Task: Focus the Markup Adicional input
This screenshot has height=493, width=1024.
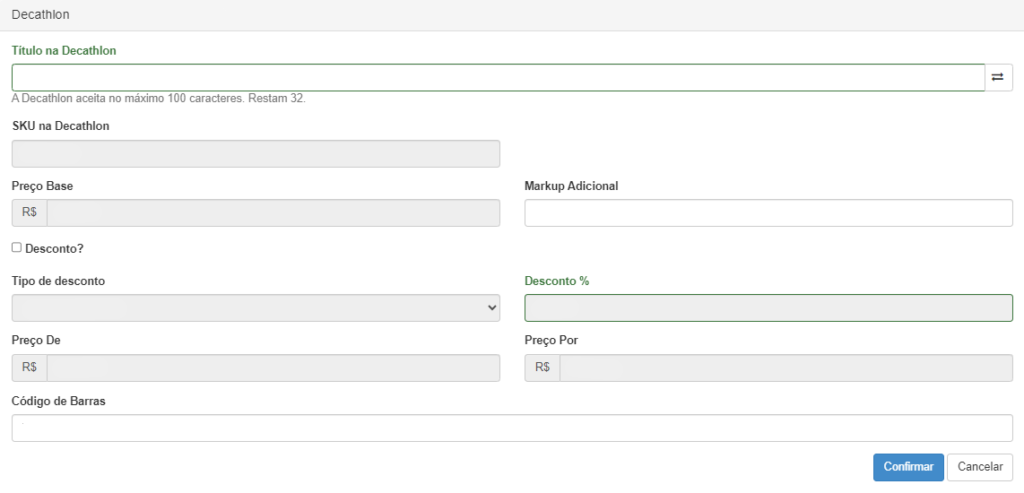Action: pos(769,213)
